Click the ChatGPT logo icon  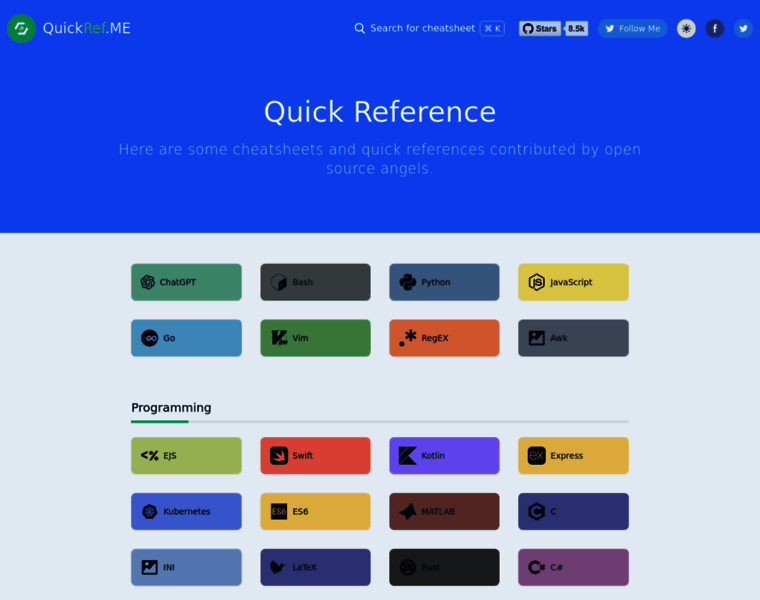(x=148, y=282)
